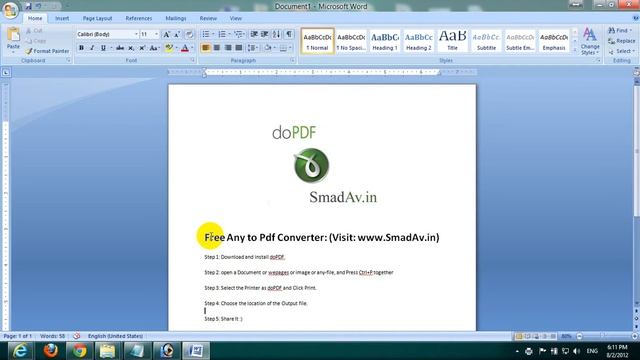Click the Save icon in Quick Access Toolbar
Image resolution: width=640 pixels, height=360 pixels.
point(28,6)
